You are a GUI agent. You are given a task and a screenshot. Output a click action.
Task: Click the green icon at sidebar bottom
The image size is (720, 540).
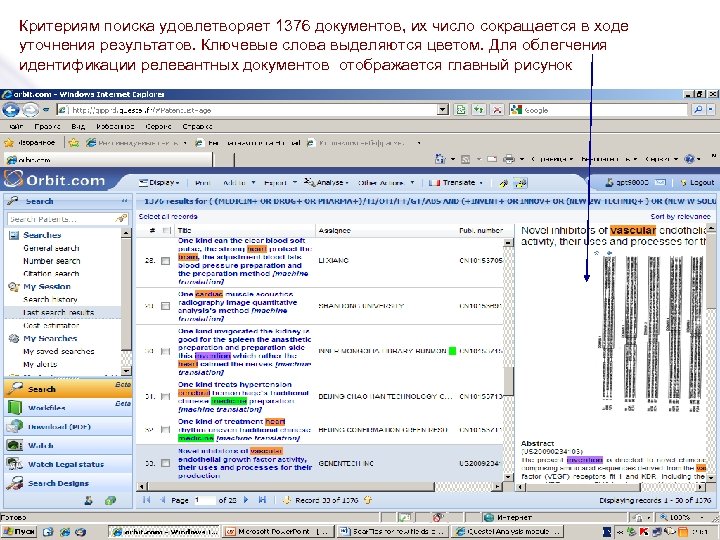(110, 501)
